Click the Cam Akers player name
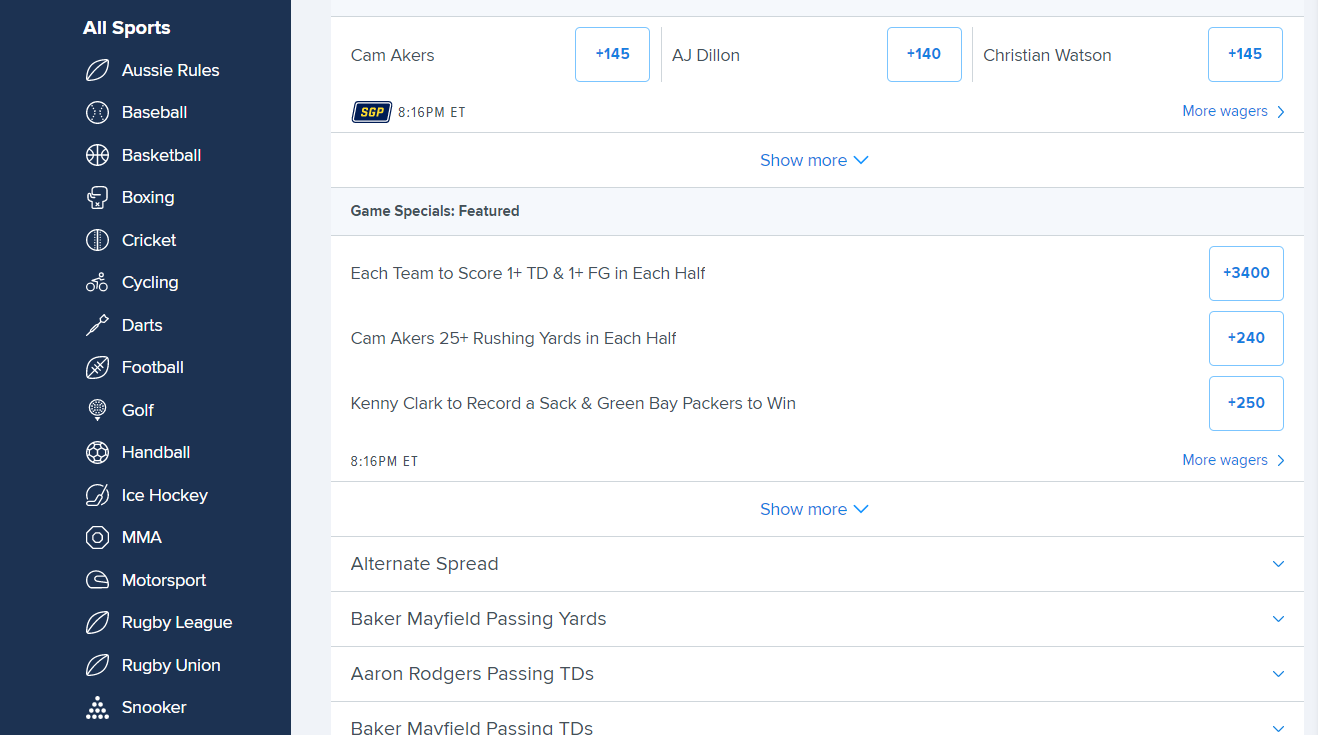1318x735 pixels. pyautogui.click(x=393, y=56)
